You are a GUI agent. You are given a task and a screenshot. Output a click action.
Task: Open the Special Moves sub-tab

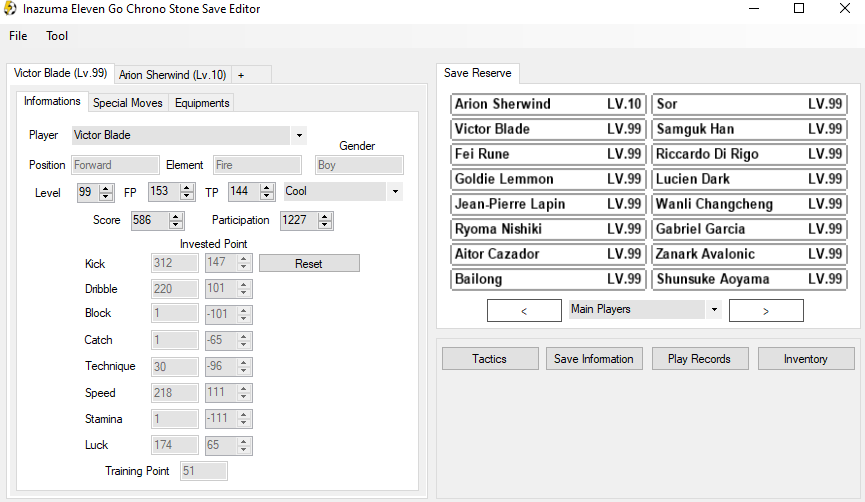(127, 103)
